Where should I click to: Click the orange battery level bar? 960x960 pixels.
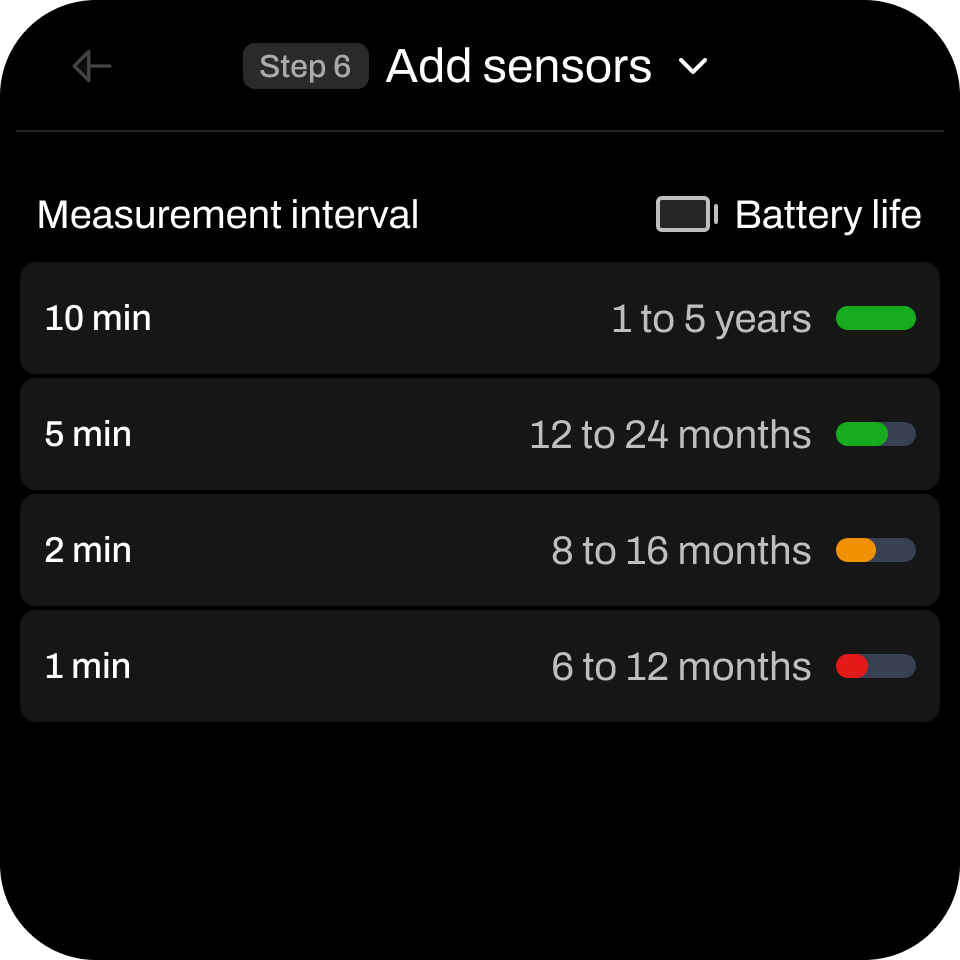click(875, 550)
